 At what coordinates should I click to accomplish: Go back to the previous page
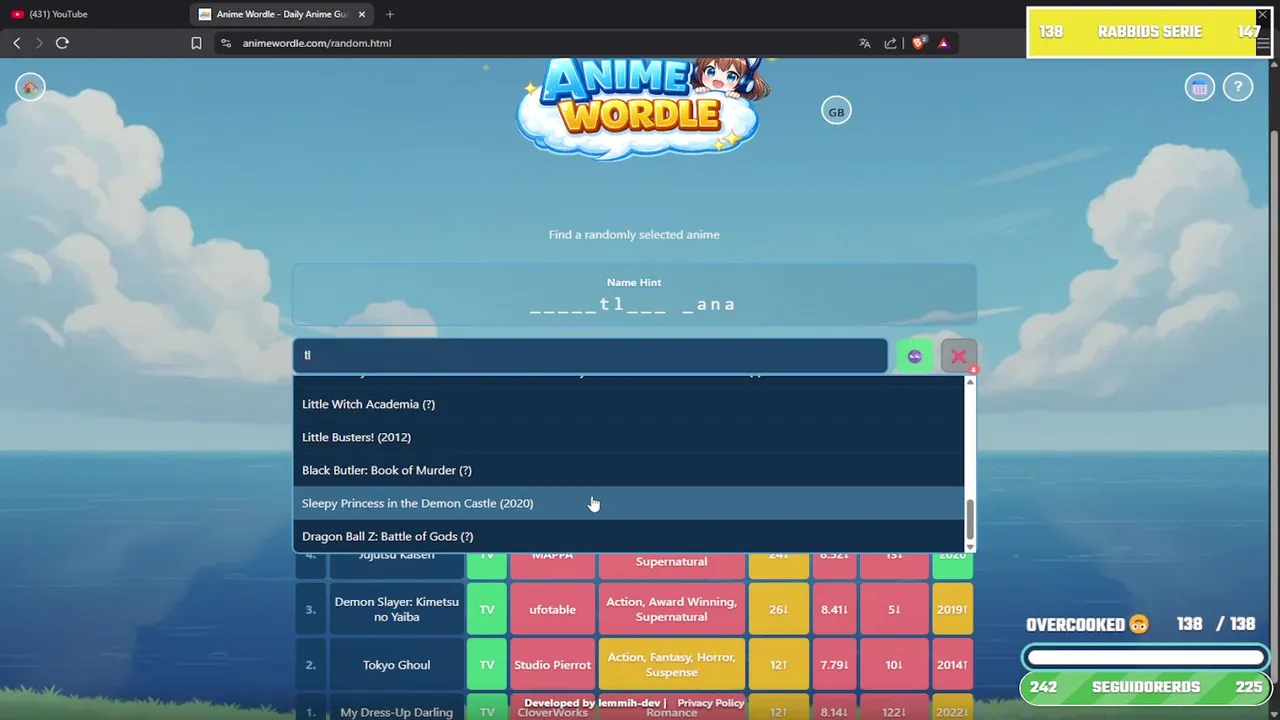(x=17, y=43)
